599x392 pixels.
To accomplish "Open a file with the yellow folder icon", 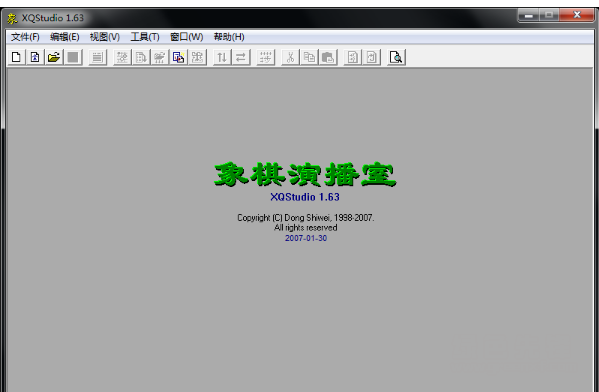I will point(54,57).
